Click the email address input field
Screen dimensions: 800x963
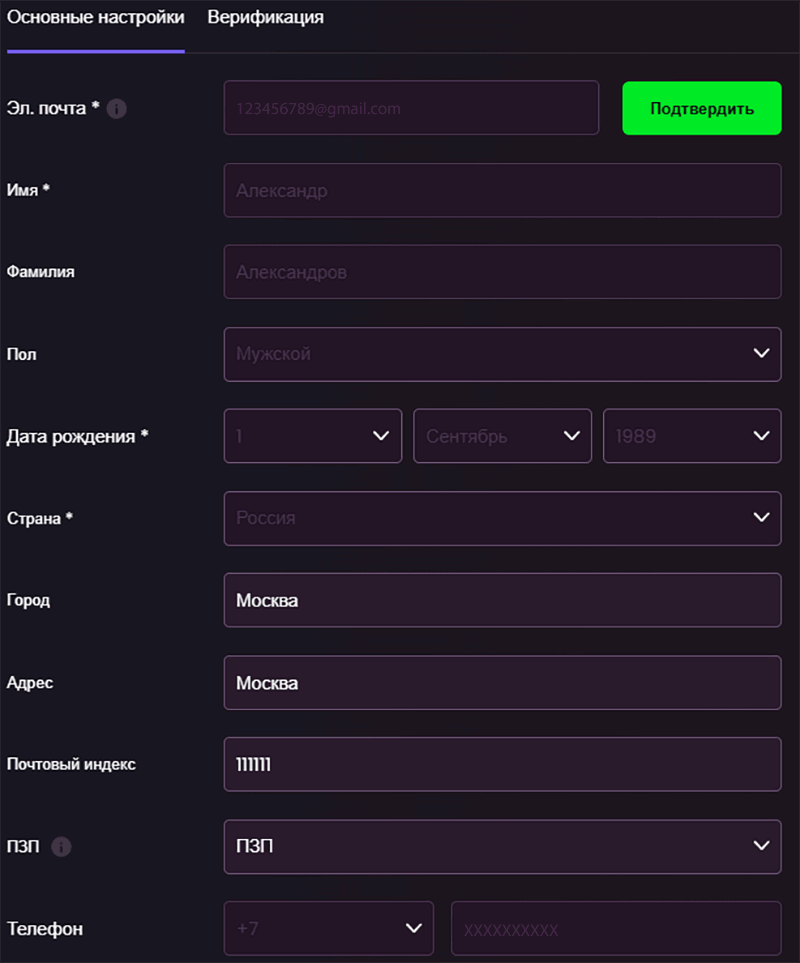411,108
